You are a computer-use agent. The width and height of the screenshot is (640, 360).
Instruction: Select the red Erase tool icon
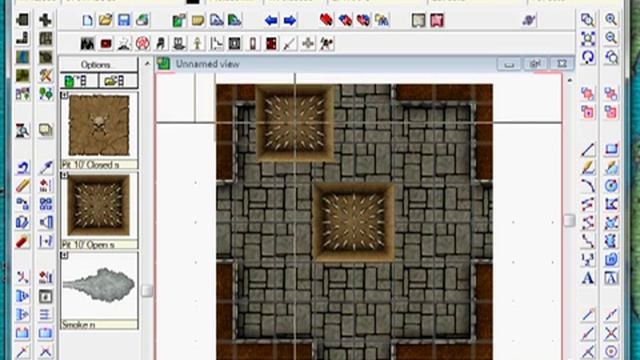click(x=22, y=241)
